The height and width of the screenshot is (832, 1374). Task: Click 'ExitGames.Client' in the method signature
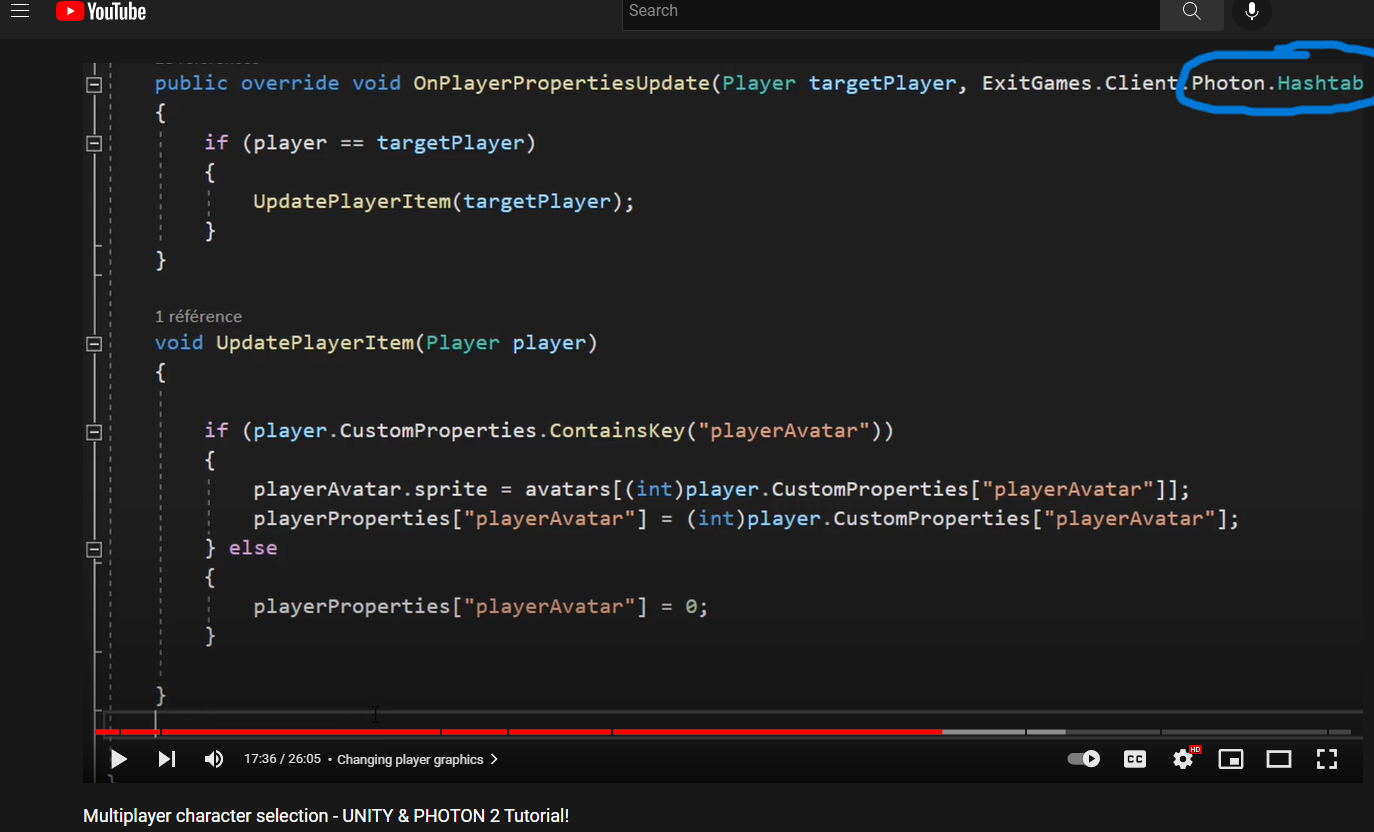click(1079, 83)
